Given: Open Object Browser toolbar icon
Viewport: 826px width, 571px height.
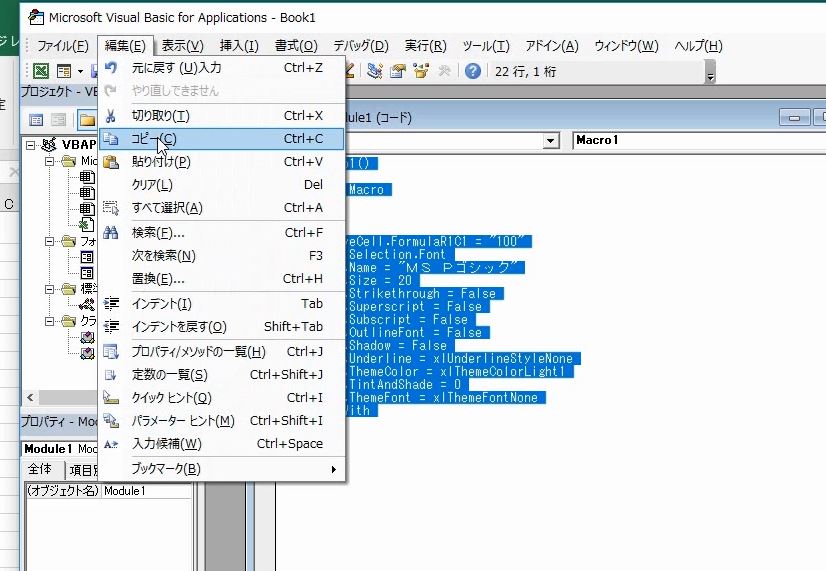Looking at the screenshot, I should point(421,71).
